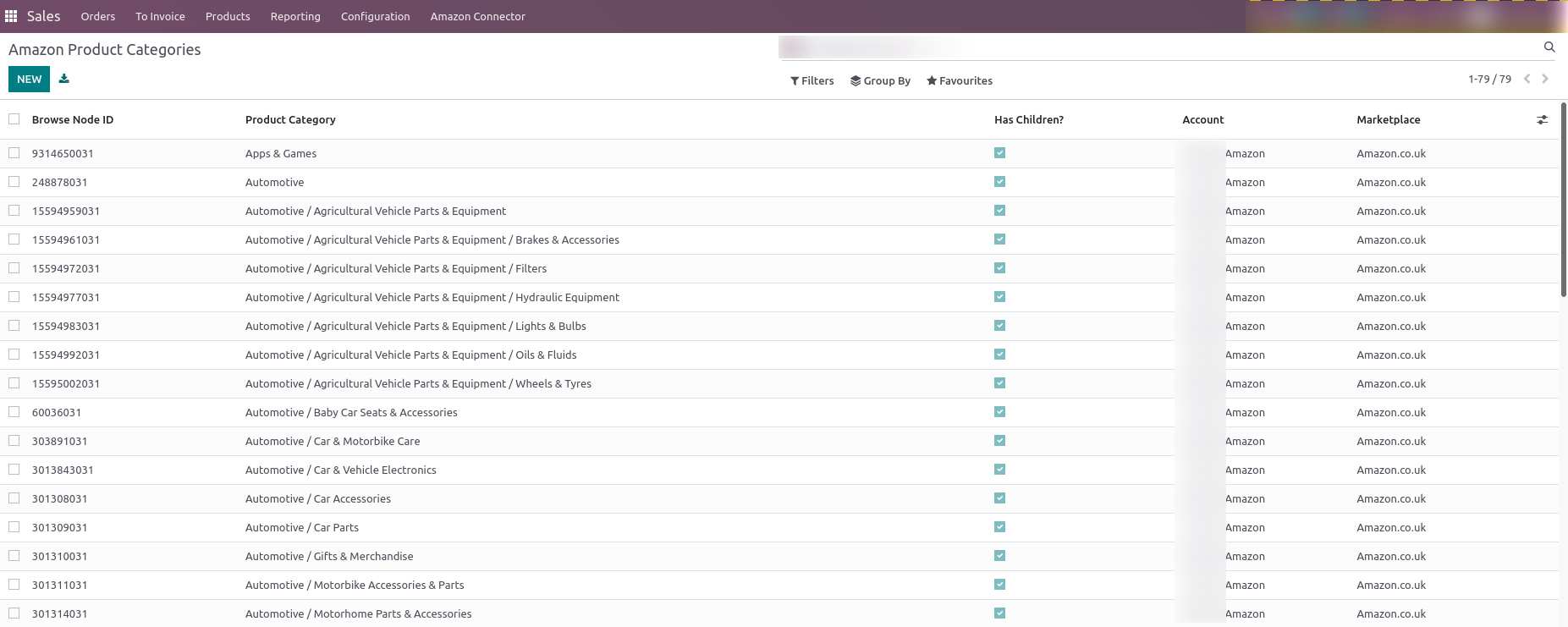Viewport: 1568px width, 627px height.
Task: Open the Amazon Connector menu
Action: (477, 16)
